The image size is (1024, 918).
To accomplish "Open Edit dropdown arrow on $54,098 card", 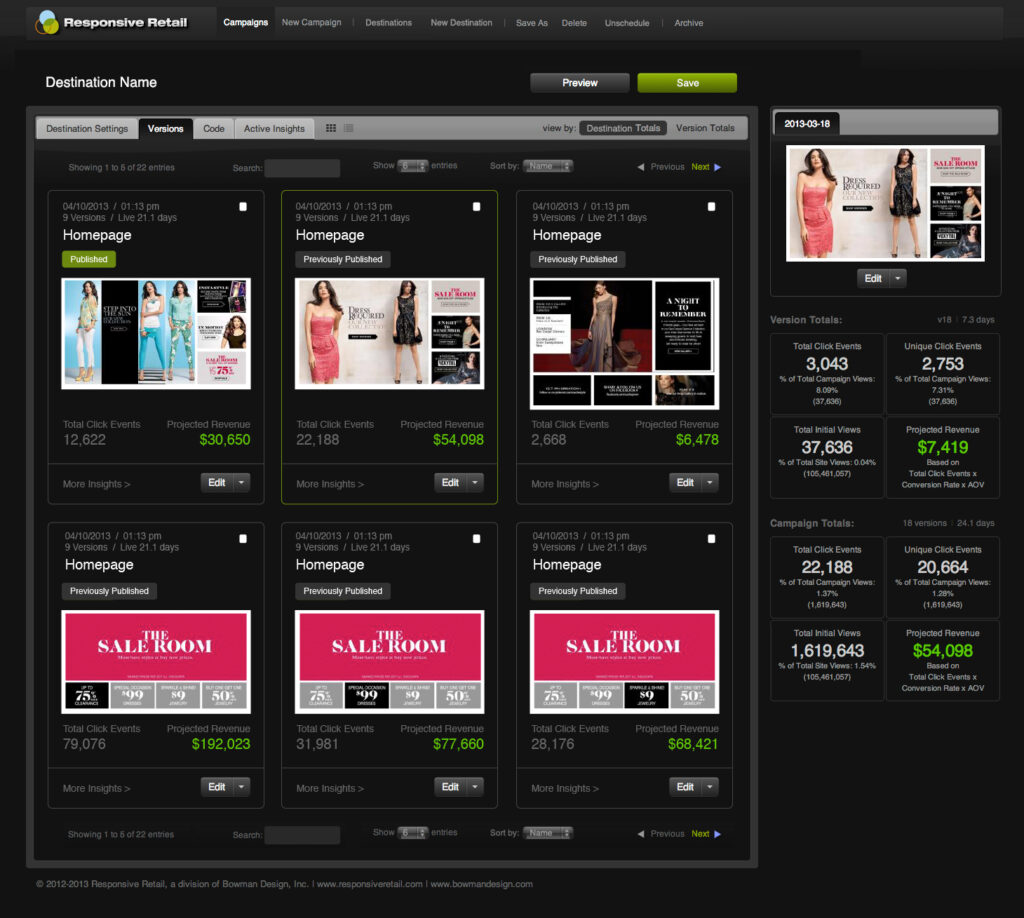I will pyautogui.click(x=475, y=483).
